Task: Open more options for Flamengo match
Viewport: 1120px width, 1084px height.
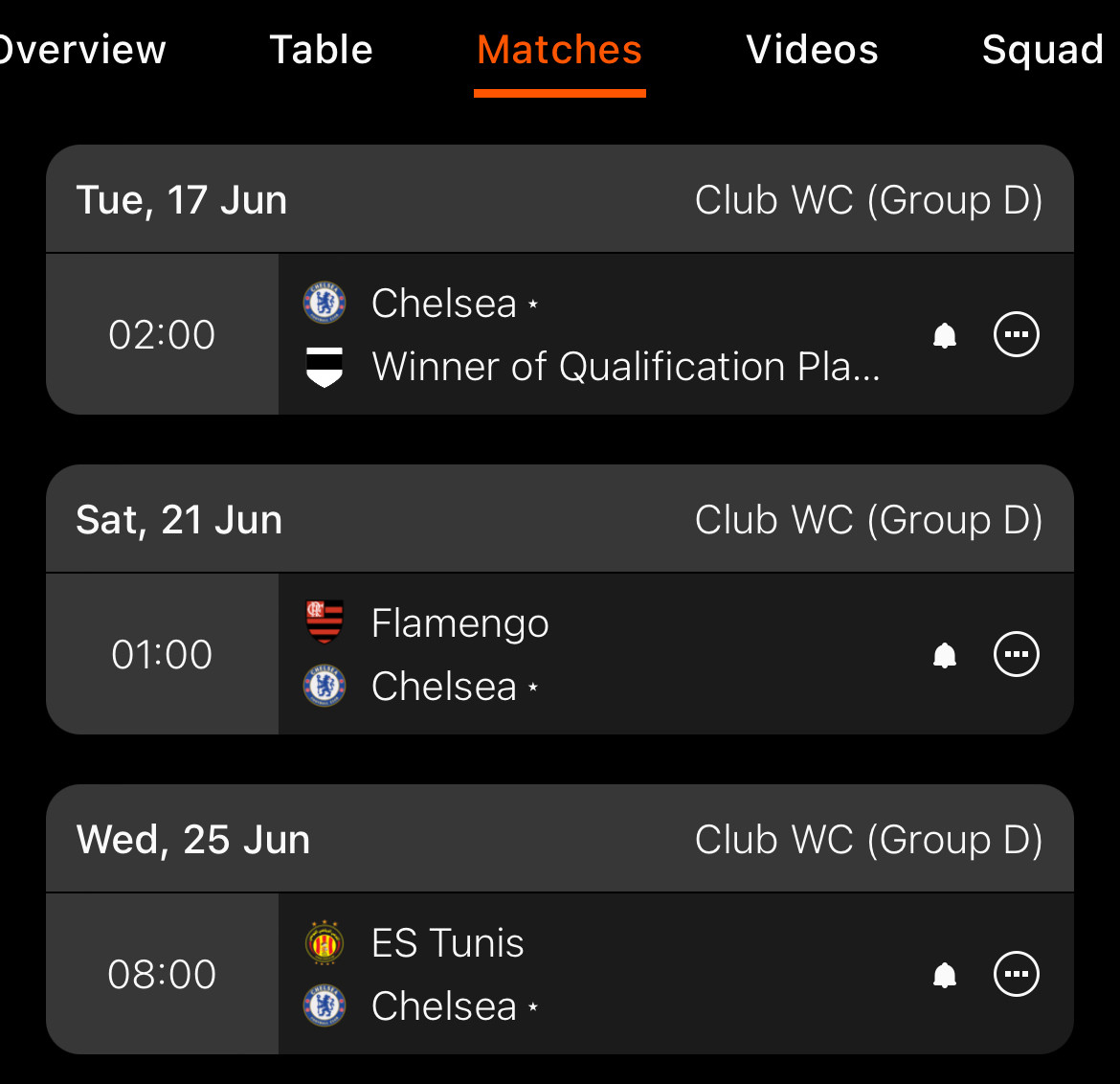Action: click(1016, 654)
